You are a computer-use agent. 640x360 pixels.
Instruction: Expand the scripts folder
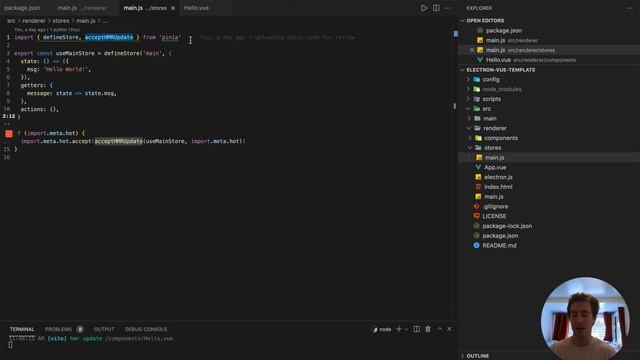(491, 99)
